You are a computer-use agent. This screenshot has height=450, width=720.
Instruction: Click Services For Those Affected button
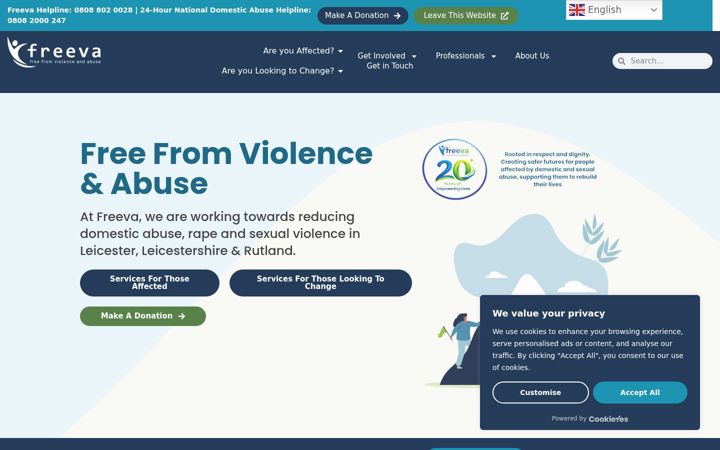tap(150, 282)
